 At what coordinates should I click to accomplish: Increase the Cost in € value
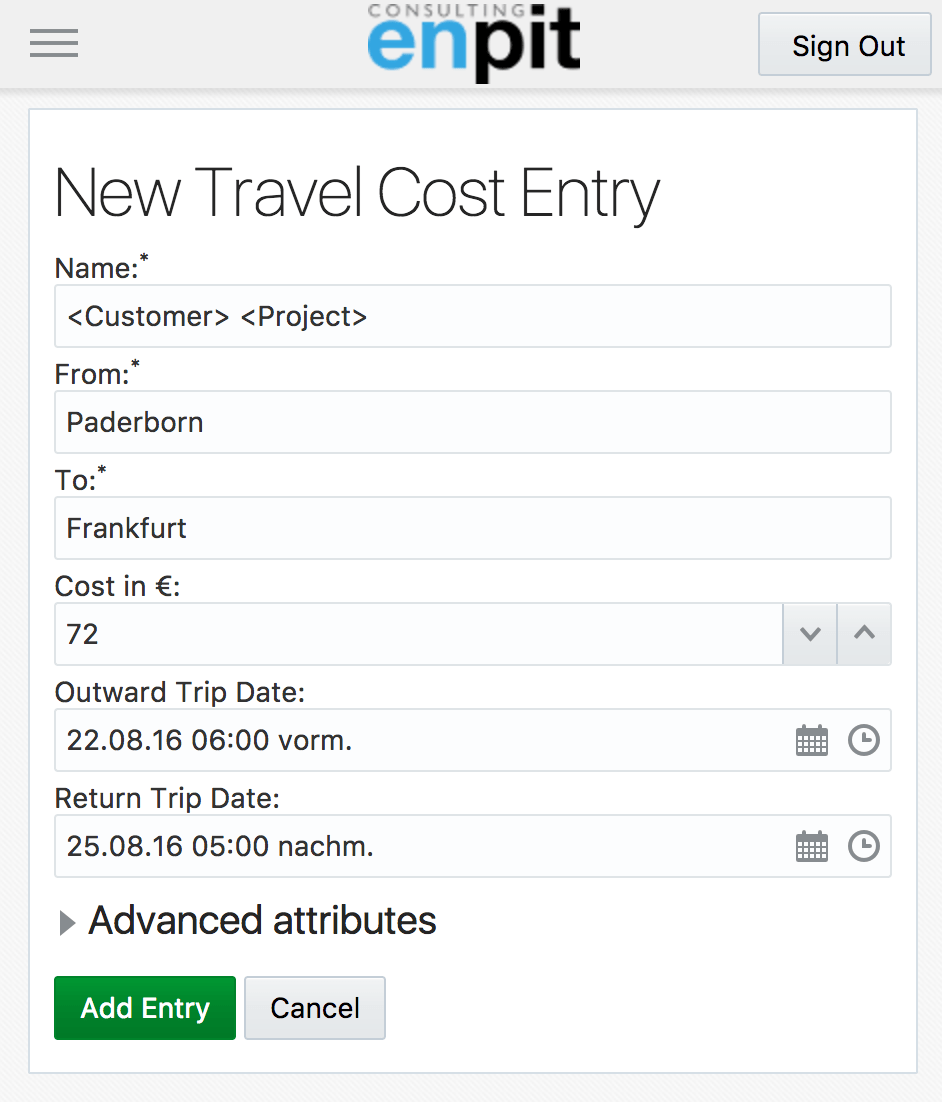pyautogui.click(x=864, y=634)
